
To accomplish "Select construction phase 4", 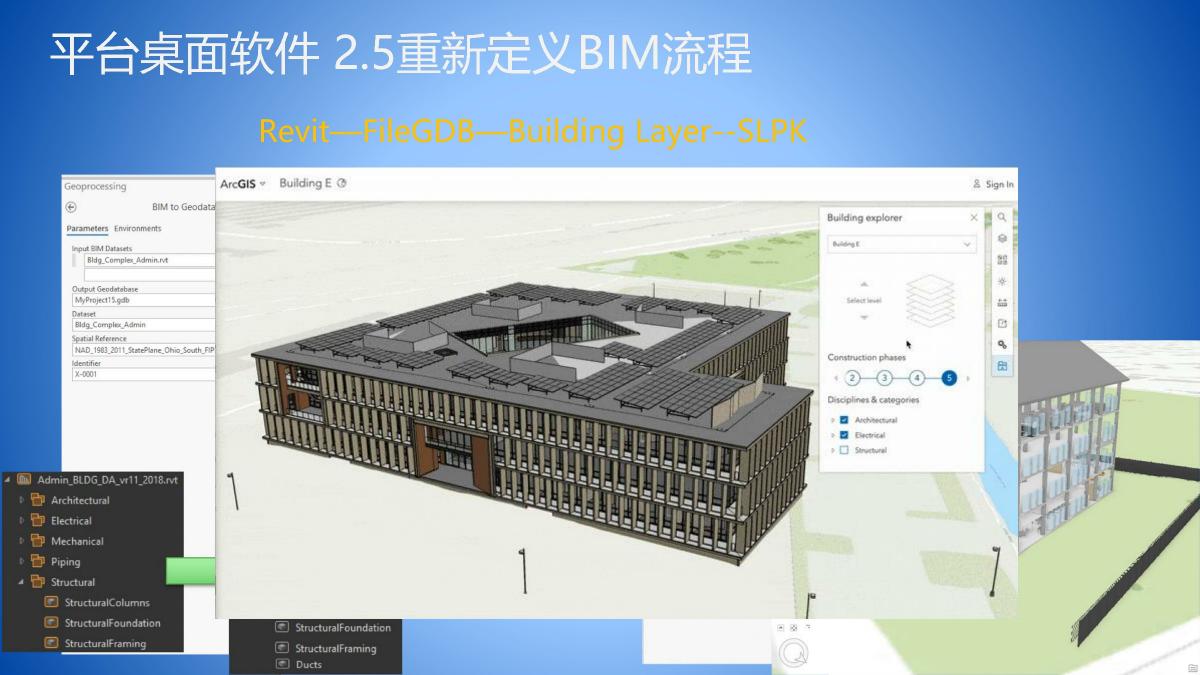I will [x=917, y=378].
